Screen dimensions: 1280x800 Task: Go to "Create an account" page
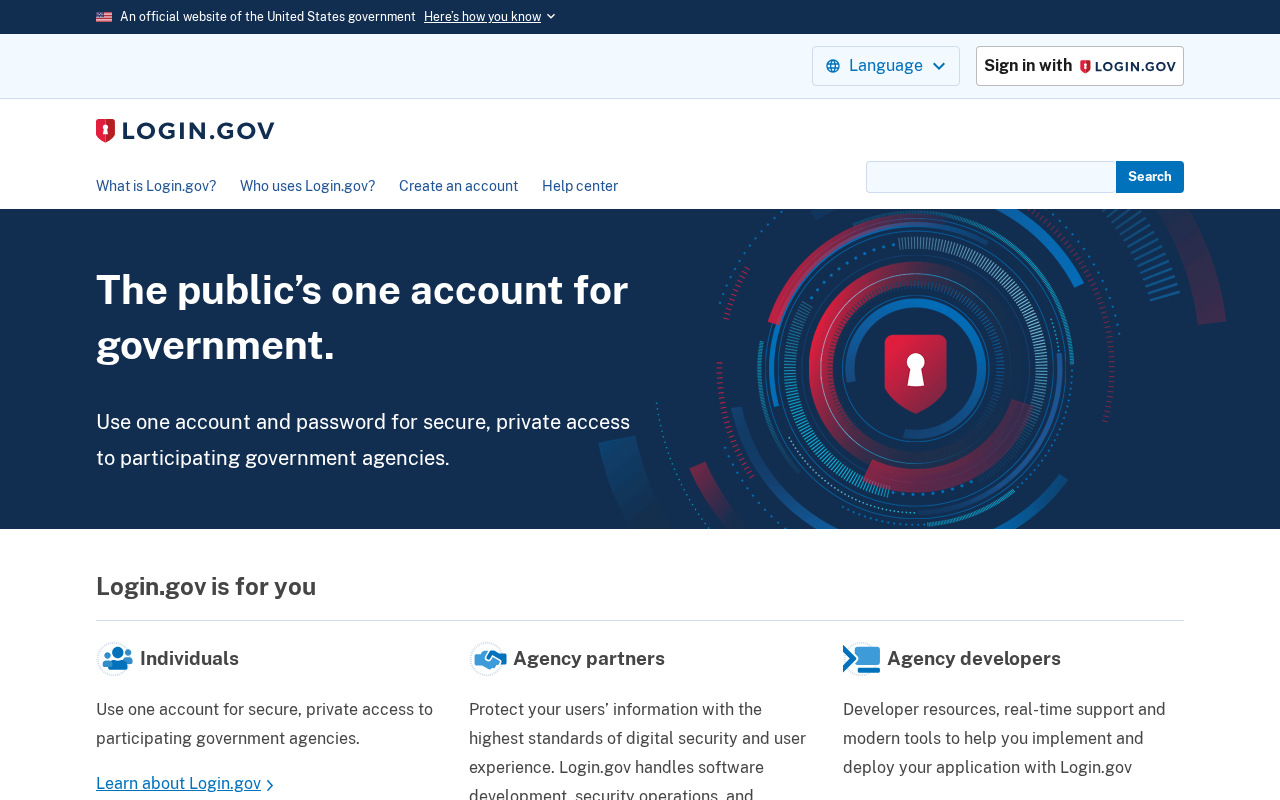458,186
